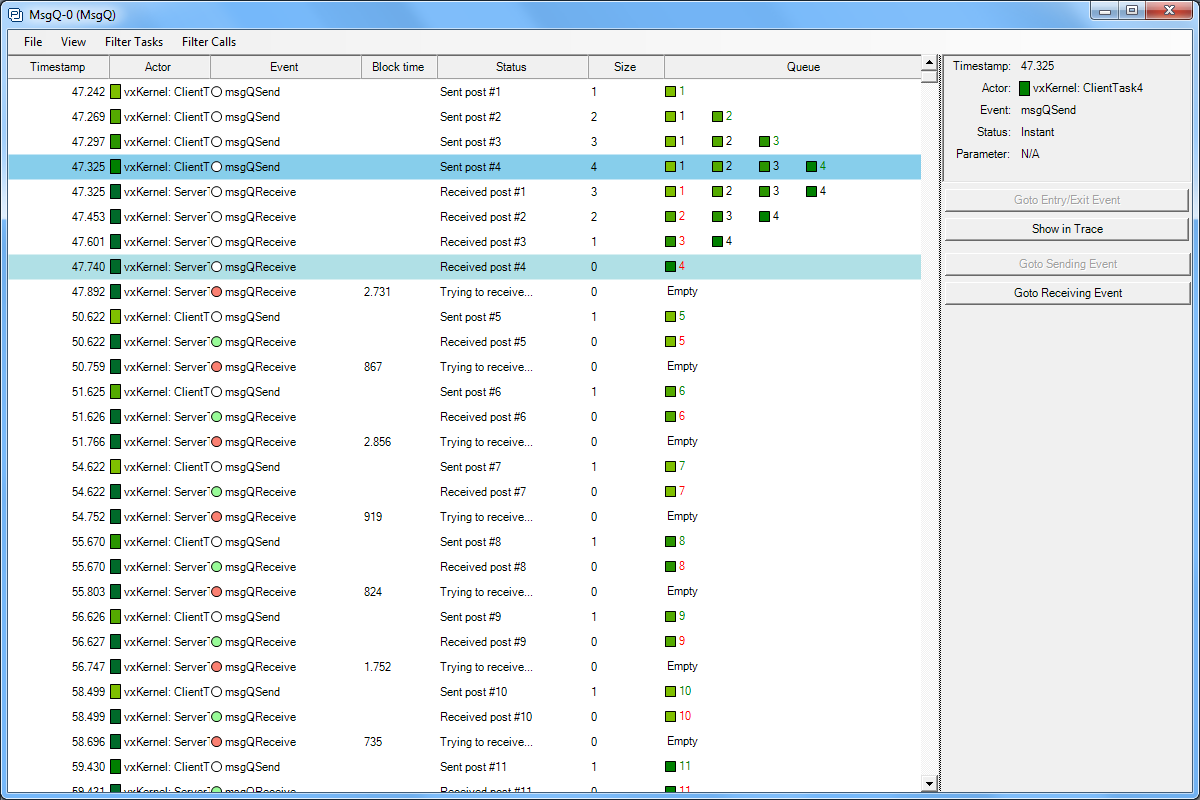Select the row with status Sent post #6
1200x800 pixels.
(x=465, y=392)
